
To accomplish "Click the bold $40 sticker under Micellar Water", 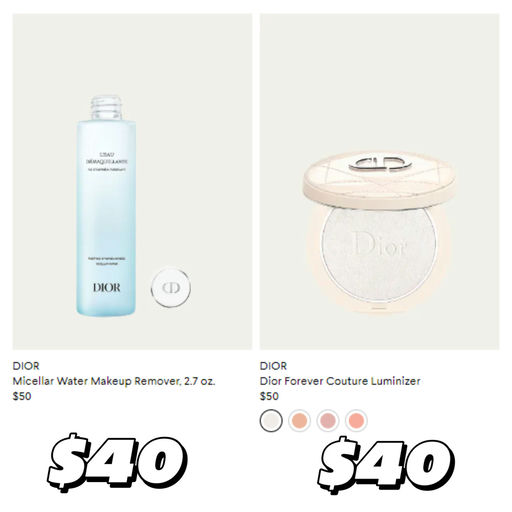I will (117, 463).
